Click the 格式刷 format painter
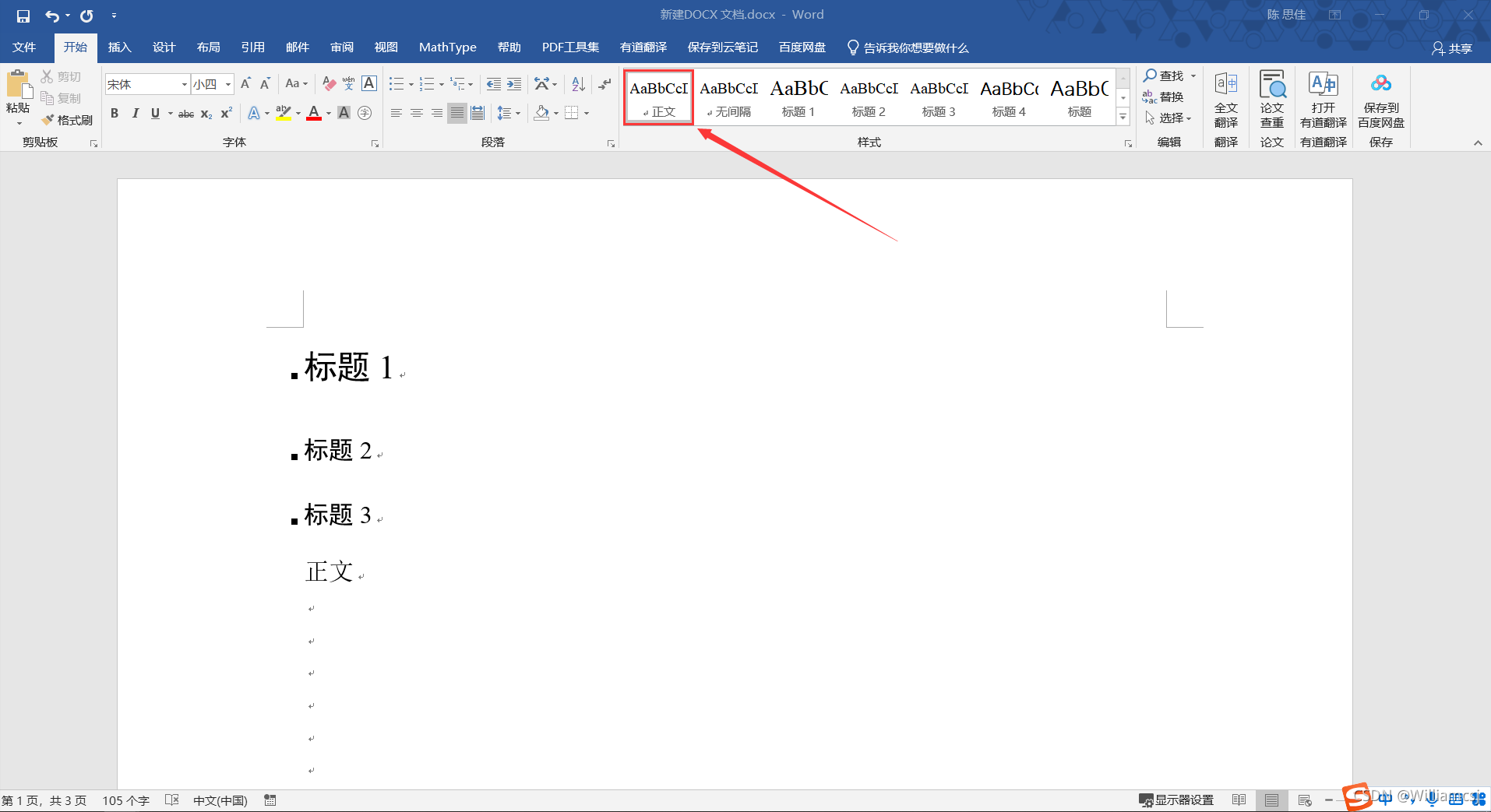This screenshot has height=812, width=1491. [67, 120]
